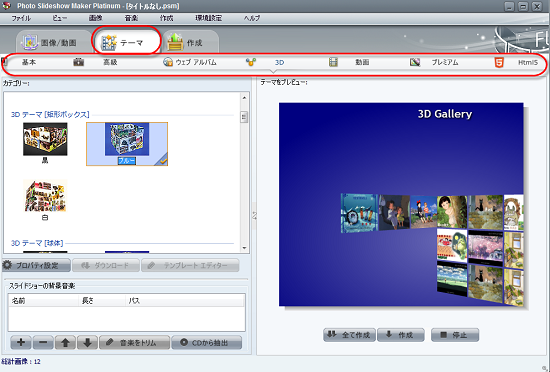Click the application icon in title bar
The width and height of the screenshot is (550, 372).
point(7,6)
